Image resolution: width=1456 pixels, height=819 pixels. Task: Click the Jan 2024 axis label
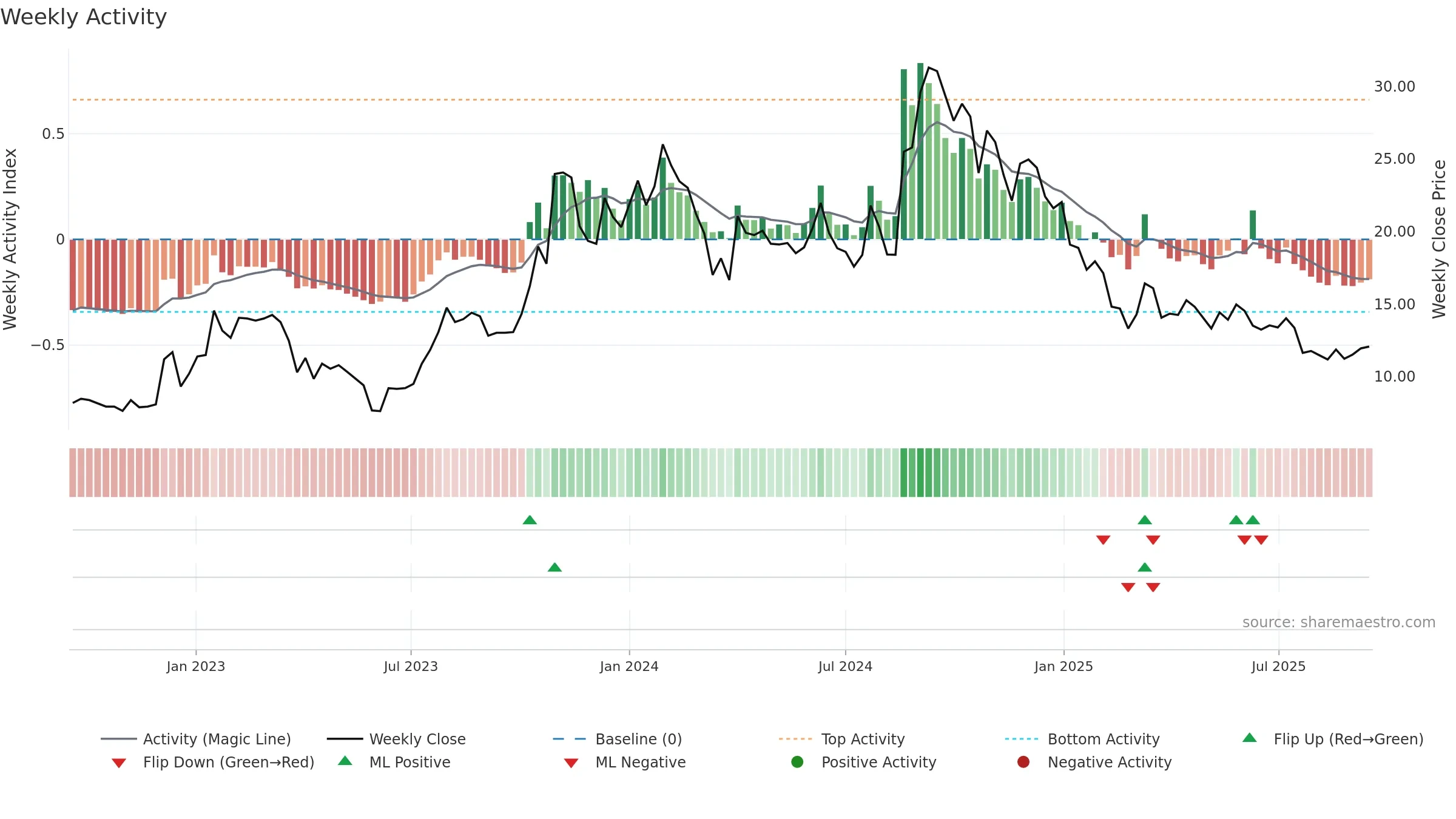tap(629, 666)
